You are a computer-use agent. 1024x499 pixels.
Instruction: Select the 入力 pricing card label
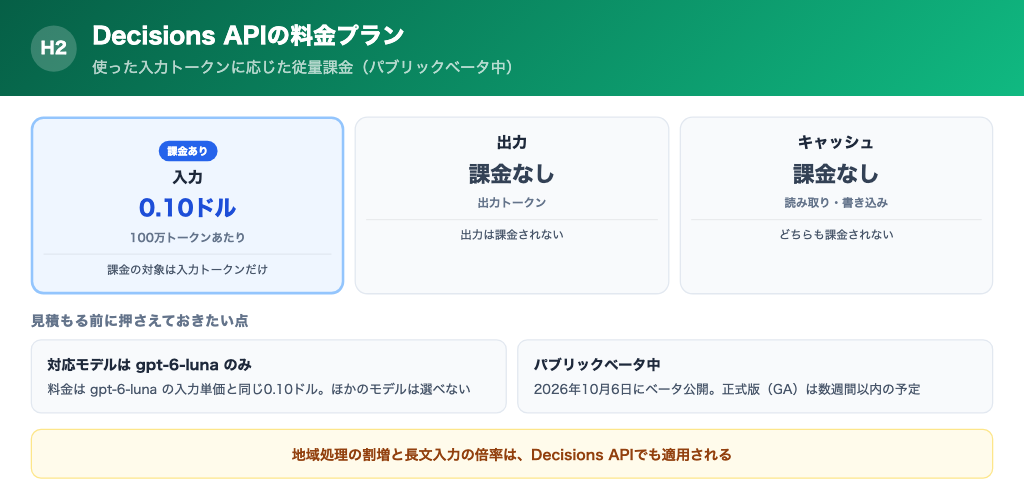tap(187, 176)
